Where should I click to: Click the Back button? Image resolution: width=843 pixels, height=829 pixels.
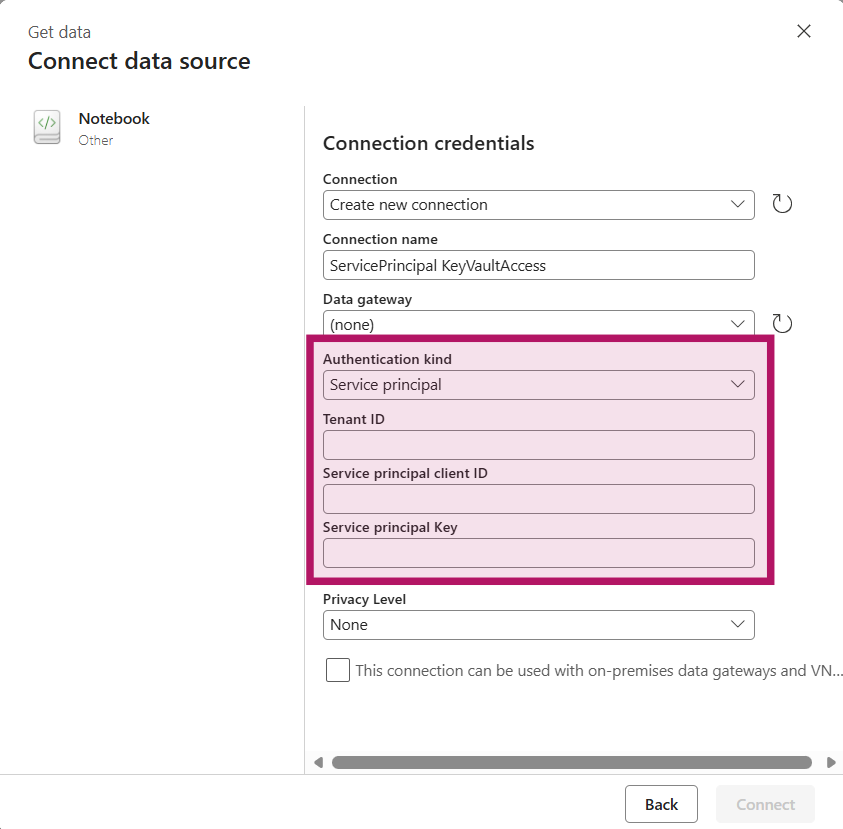(661, 804)
